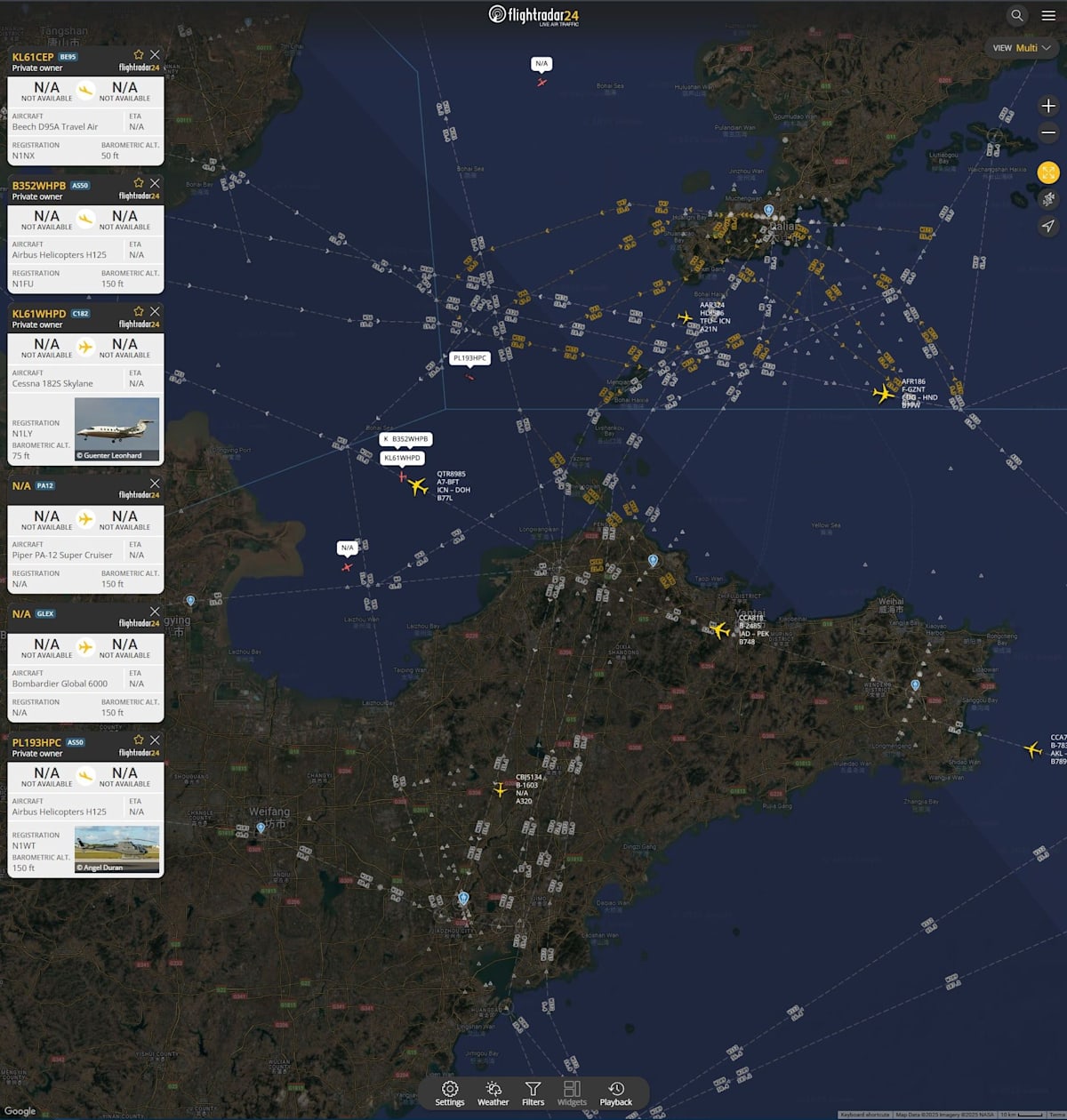
Task: Open Keyboard shortcuts at the bottom right
Action: pyautogui.click(x=865, y=1115)
